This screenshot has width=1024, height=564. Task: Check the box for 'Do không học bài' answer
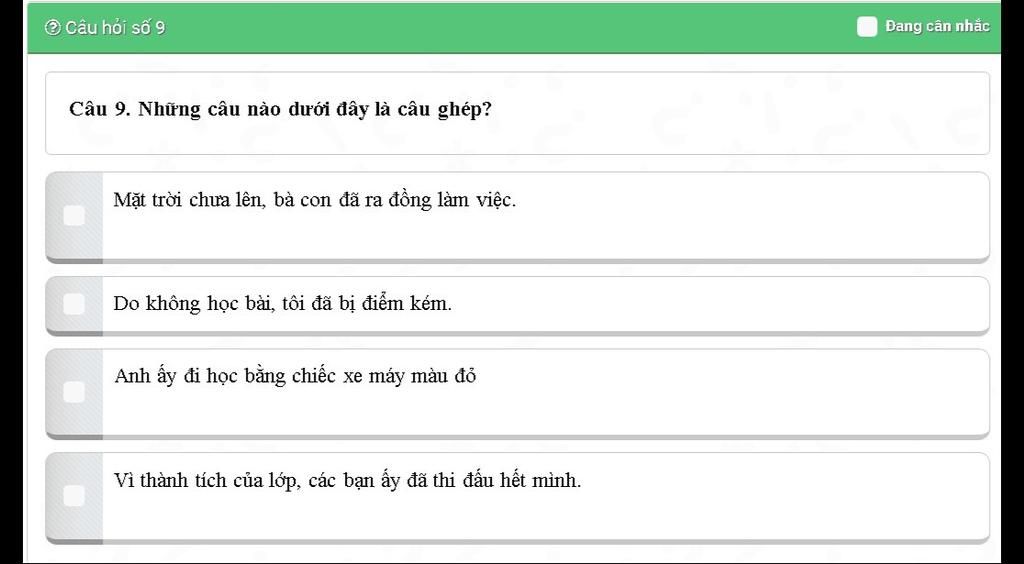74,304
